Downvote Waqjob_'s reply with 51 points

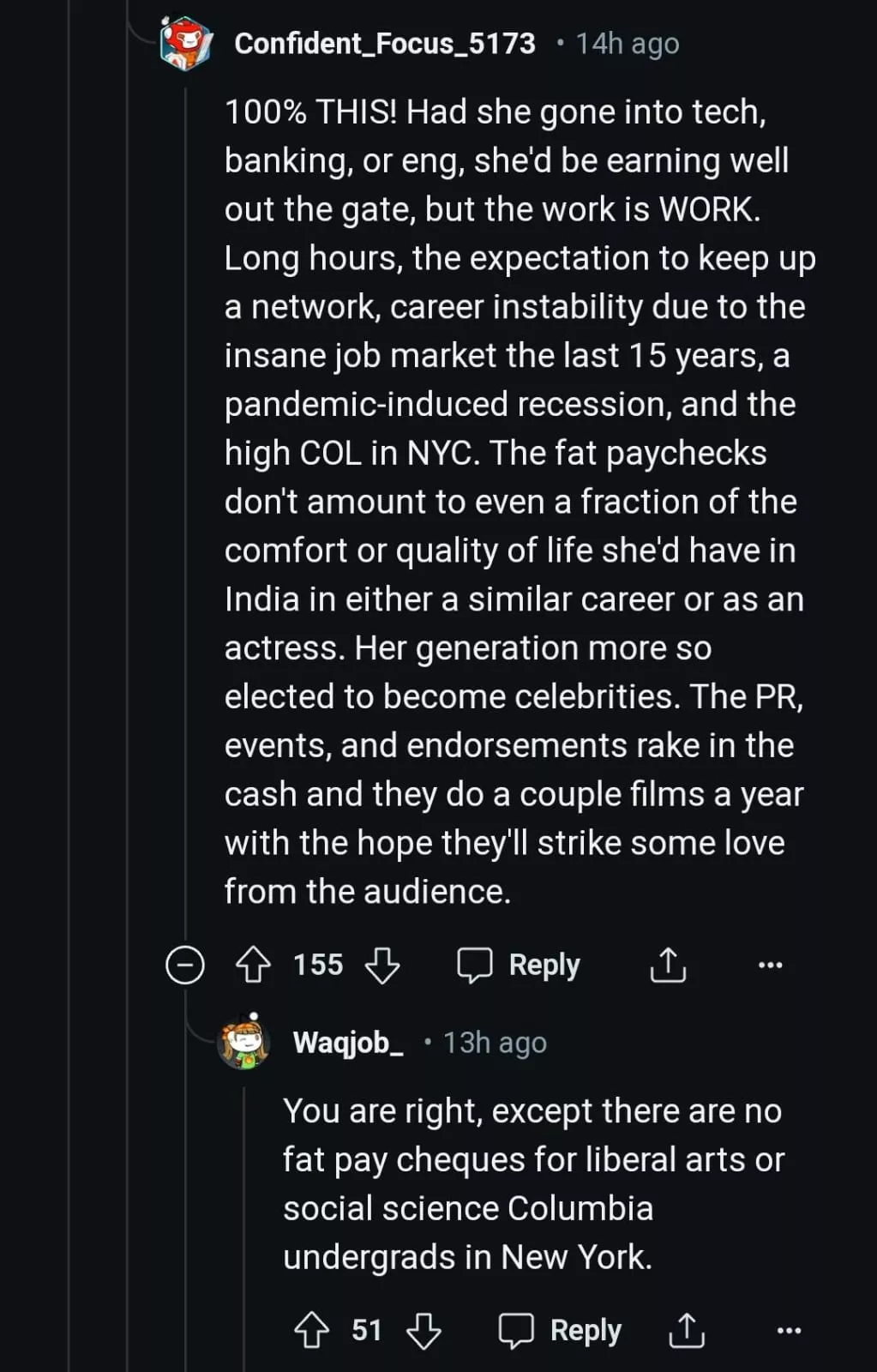[423, 1330]
